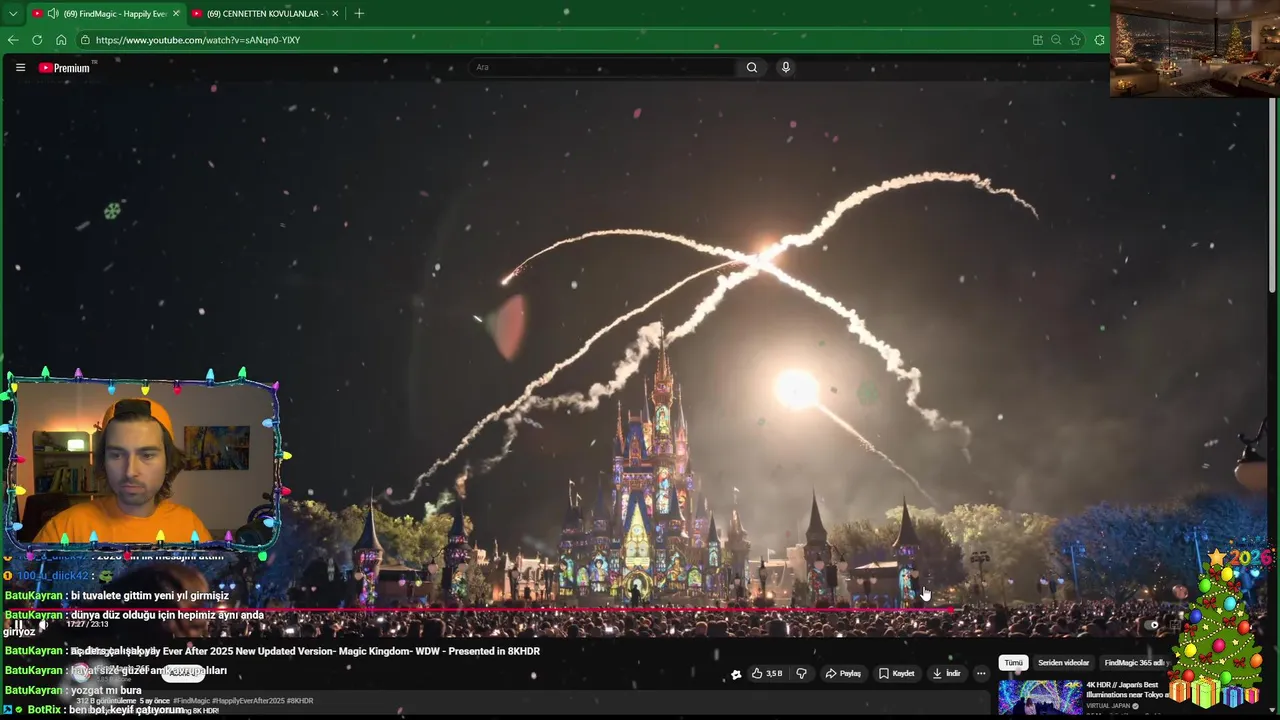Viewport: 1280px width, 720px height.
Task: Select the Tümü filter chip
Action: (1013, 663)
